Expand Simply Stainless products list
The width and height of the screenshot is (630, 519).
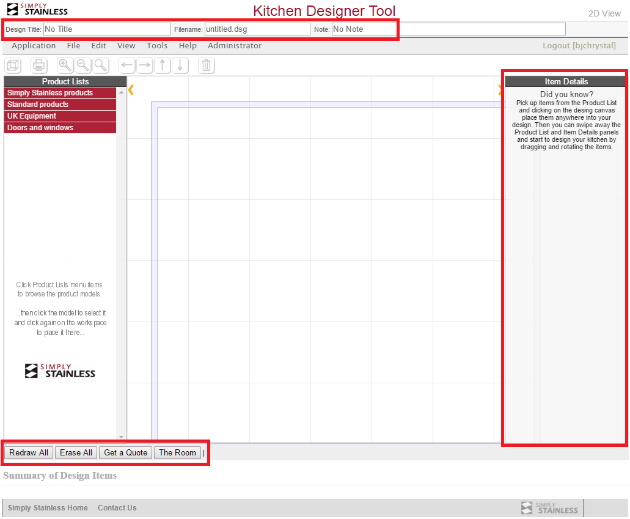point(60,93)
